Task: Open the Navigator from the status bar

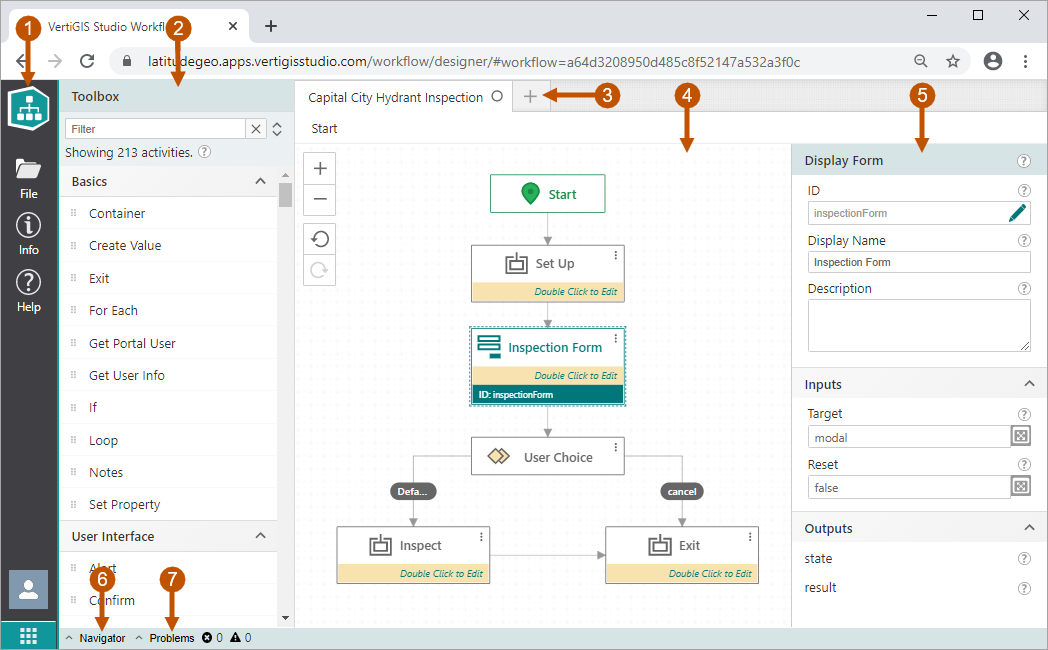Action: click(103, 637)
